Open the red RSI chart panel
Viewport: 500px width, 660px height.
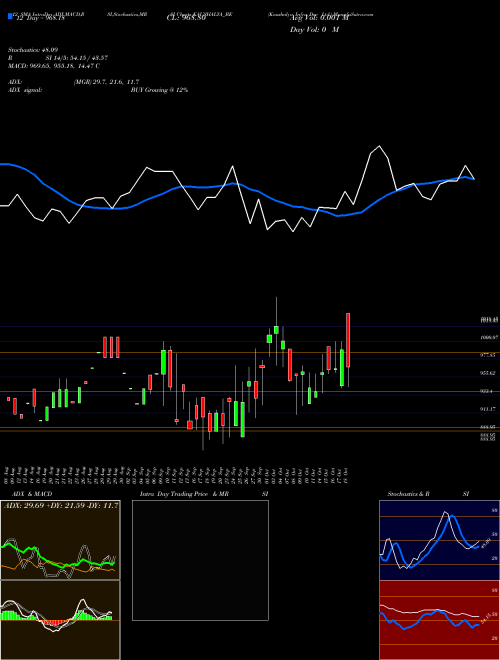[439, 620]
